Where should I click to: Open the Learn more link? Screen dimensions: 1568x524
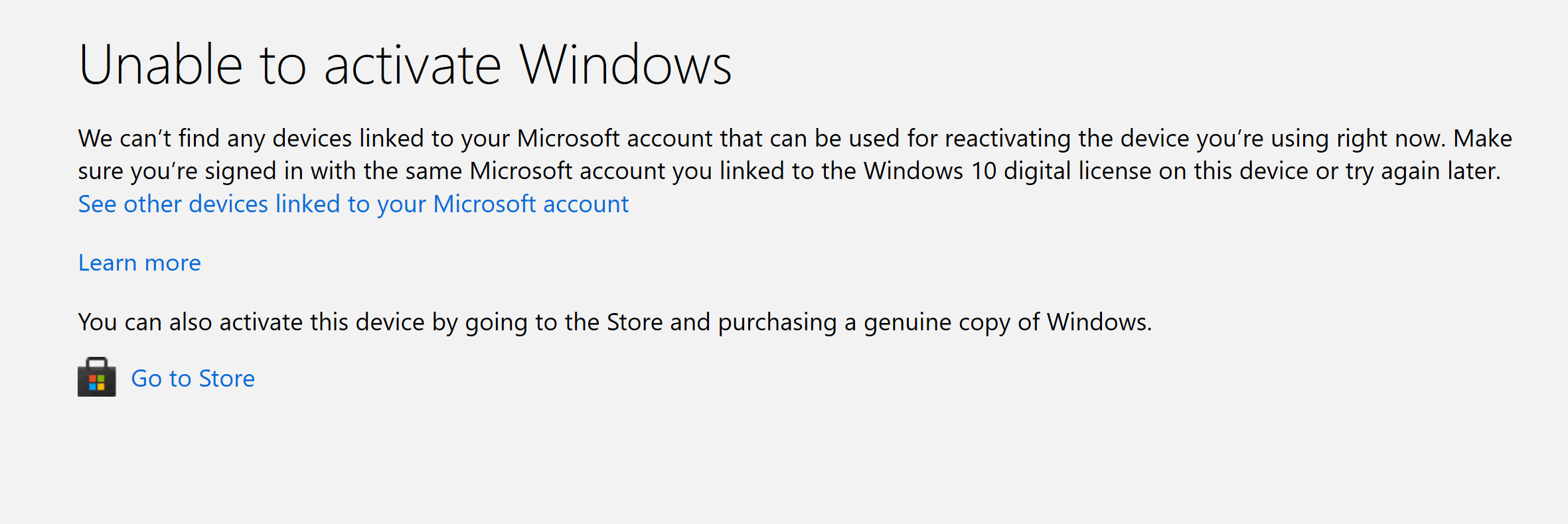(x=139, y=263)
